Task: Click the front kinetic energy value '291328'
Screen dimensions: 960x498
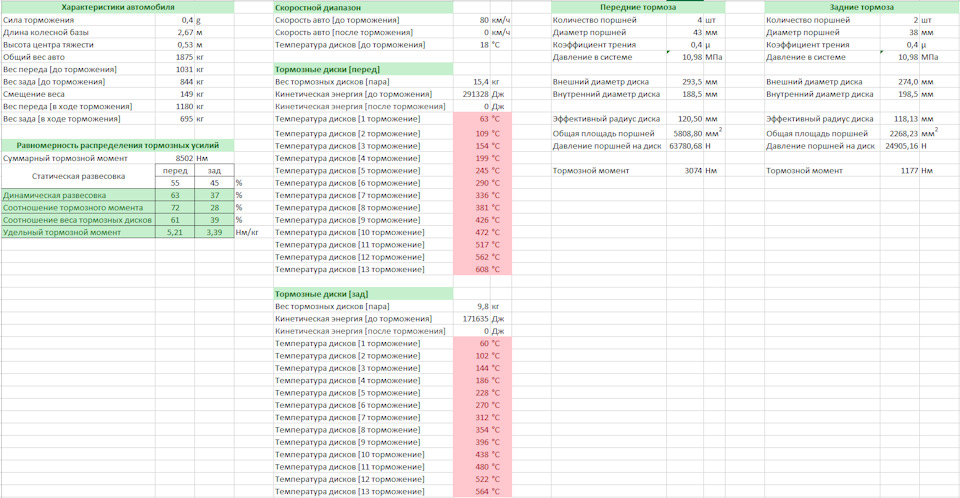Action: tap(471, 94)
